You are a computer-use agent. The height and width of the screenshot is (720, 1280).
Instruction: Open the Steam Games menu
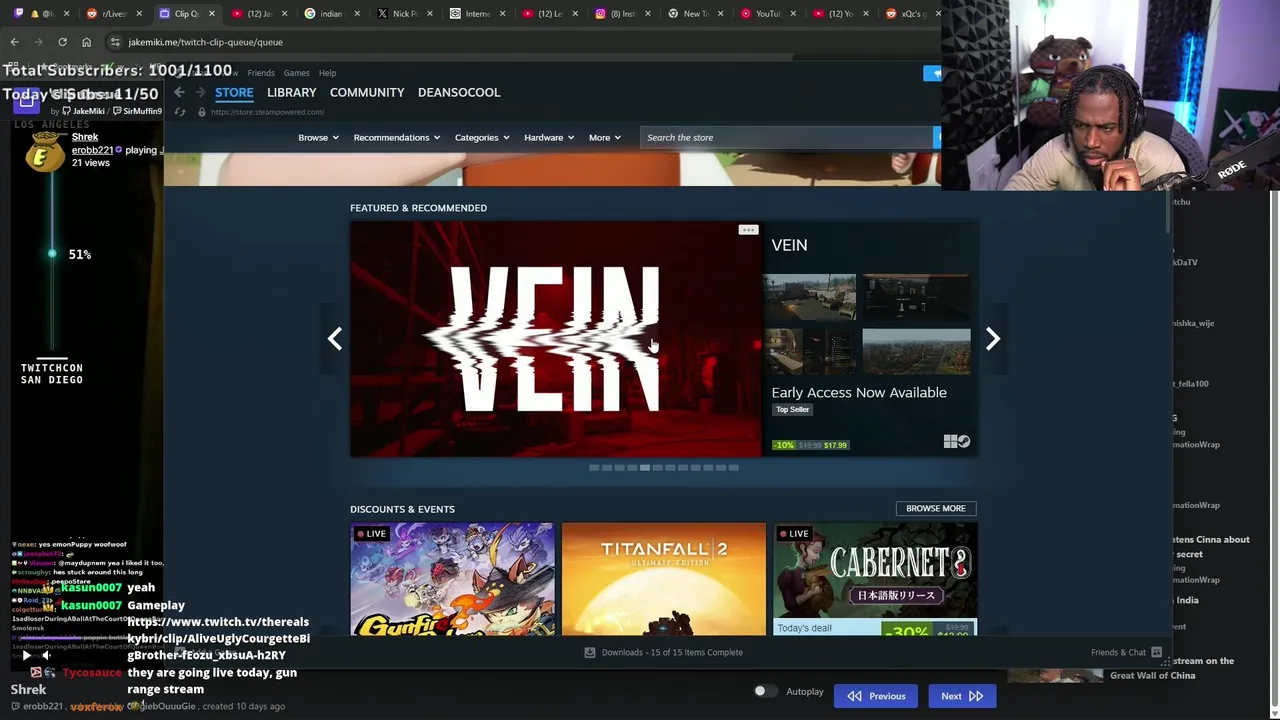296,73
